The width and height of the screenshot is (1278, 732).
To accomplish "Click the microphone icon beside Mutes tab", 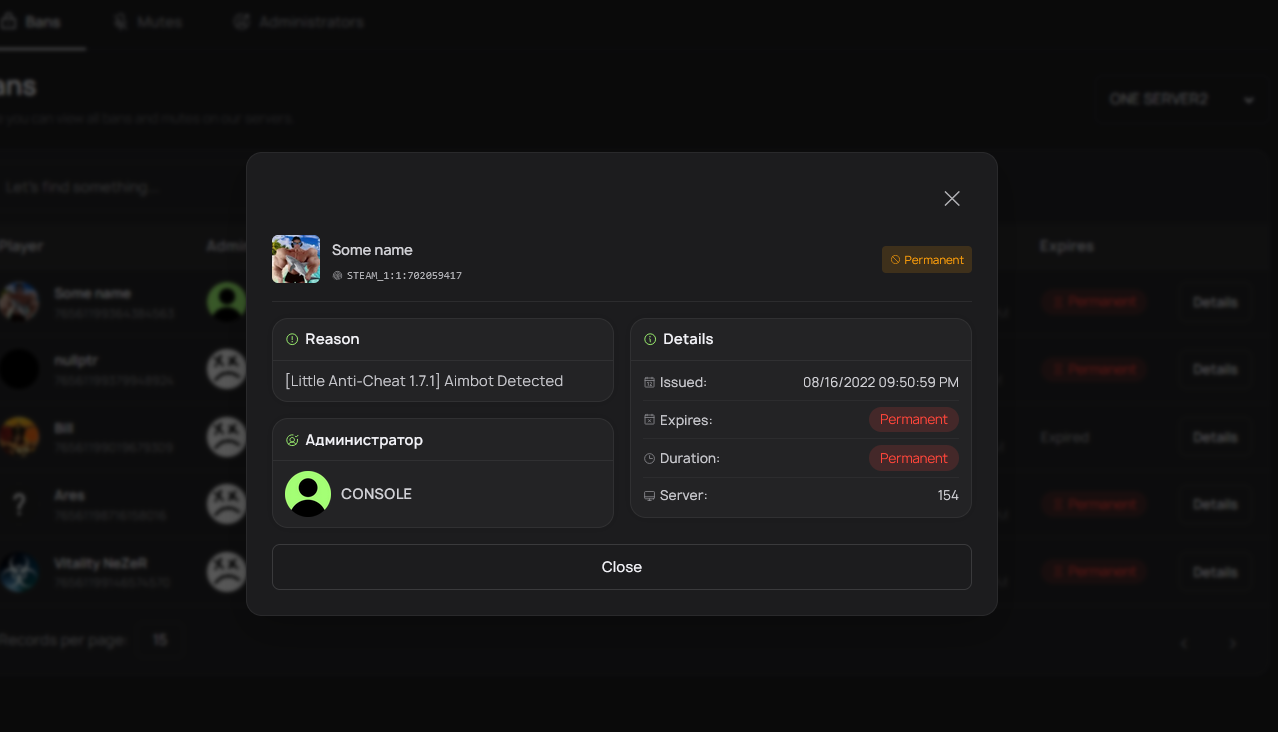I will point(120,20).
